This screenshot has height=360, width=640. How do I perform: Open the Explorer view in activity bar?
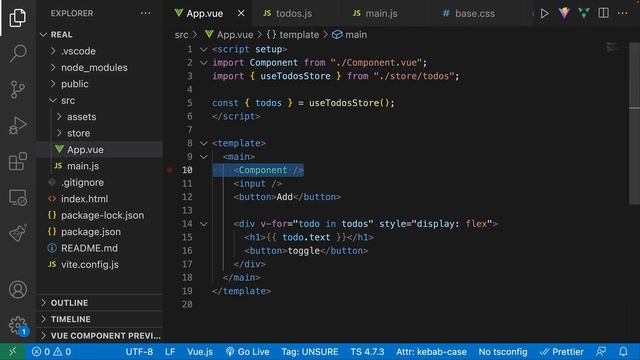point(18,18)
